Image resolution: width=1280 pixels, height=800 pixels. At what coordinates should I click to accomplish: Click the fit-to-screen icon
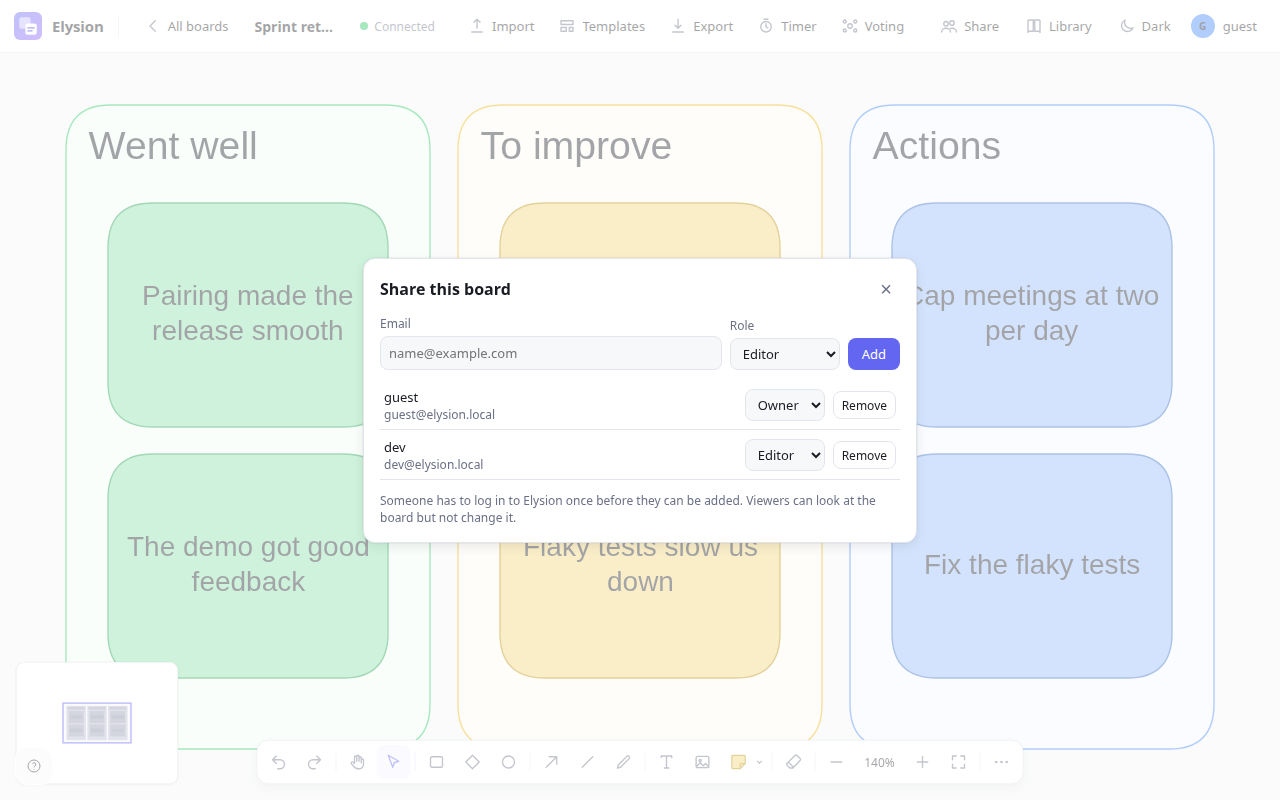(x=958, y=762)
